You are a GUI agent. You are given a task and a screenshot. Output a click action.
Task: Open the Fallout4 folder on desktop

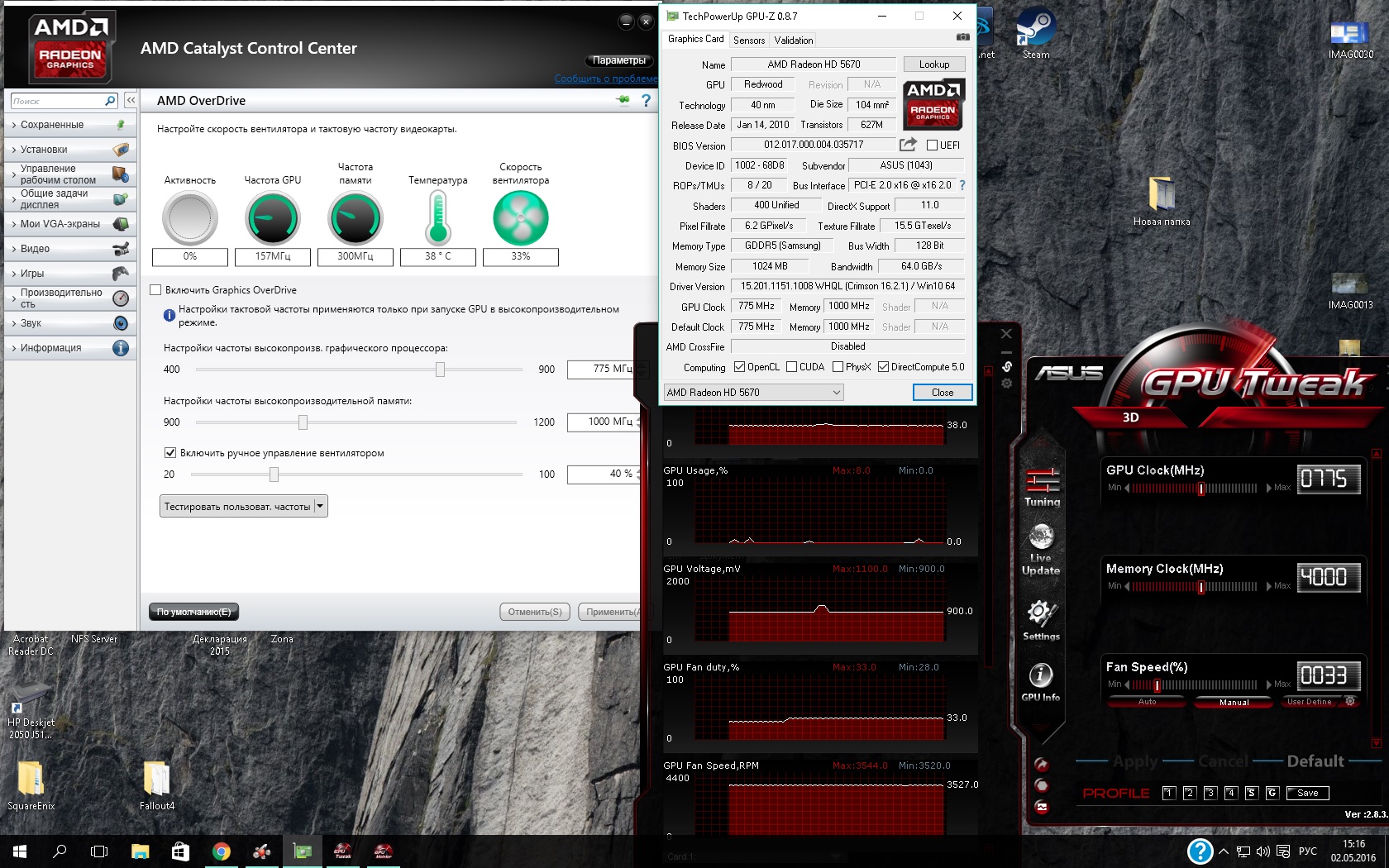[156, 785]
